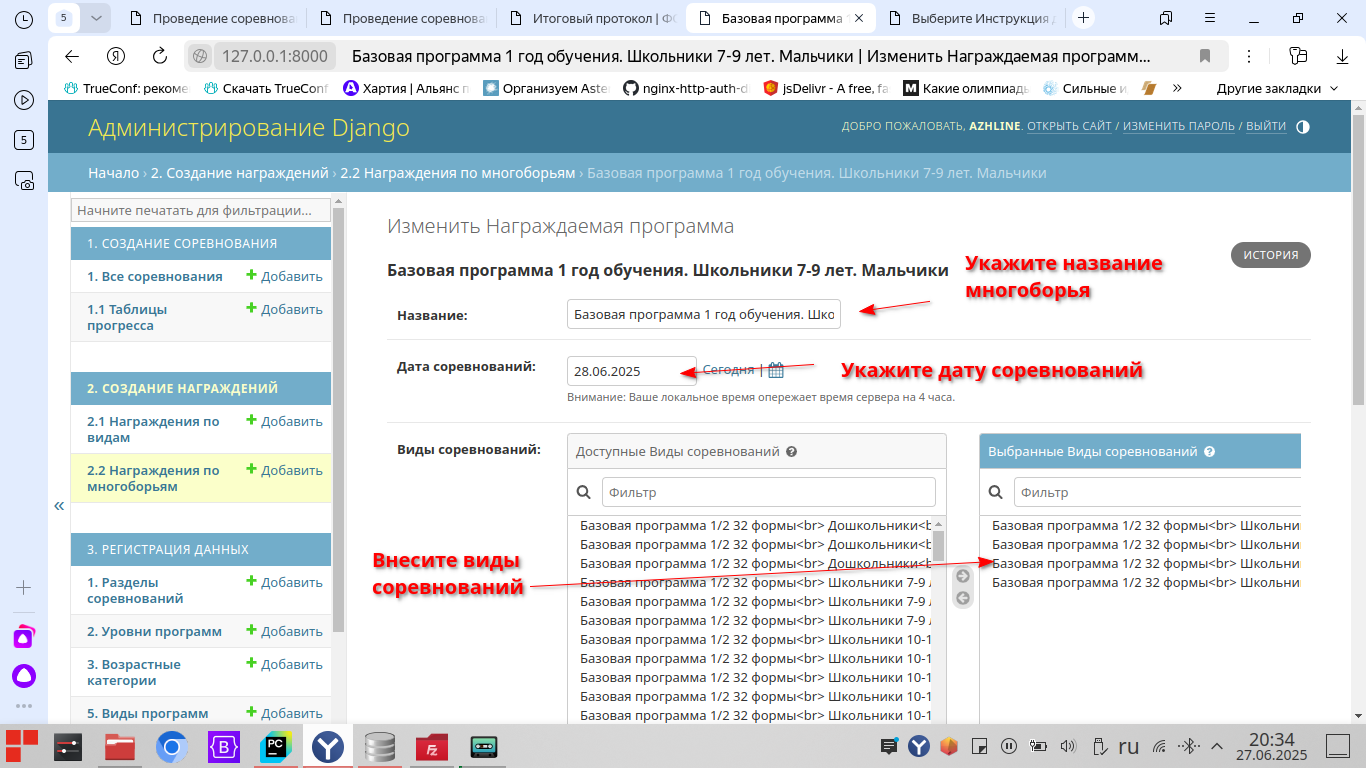Click the Сегодня date shortcut link
The height and width of the screenshot is (768, 1366).
(x=728, y=370)
